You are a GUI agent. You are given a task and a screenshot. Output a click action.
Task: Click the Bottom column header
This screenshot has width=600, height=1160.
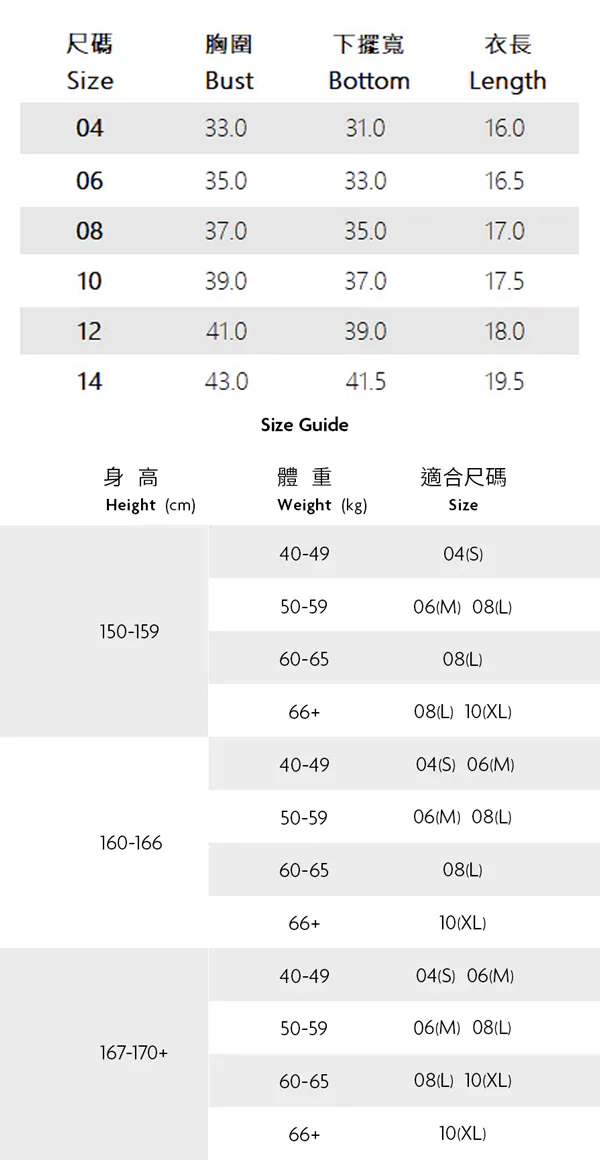[x=368, y=80]
